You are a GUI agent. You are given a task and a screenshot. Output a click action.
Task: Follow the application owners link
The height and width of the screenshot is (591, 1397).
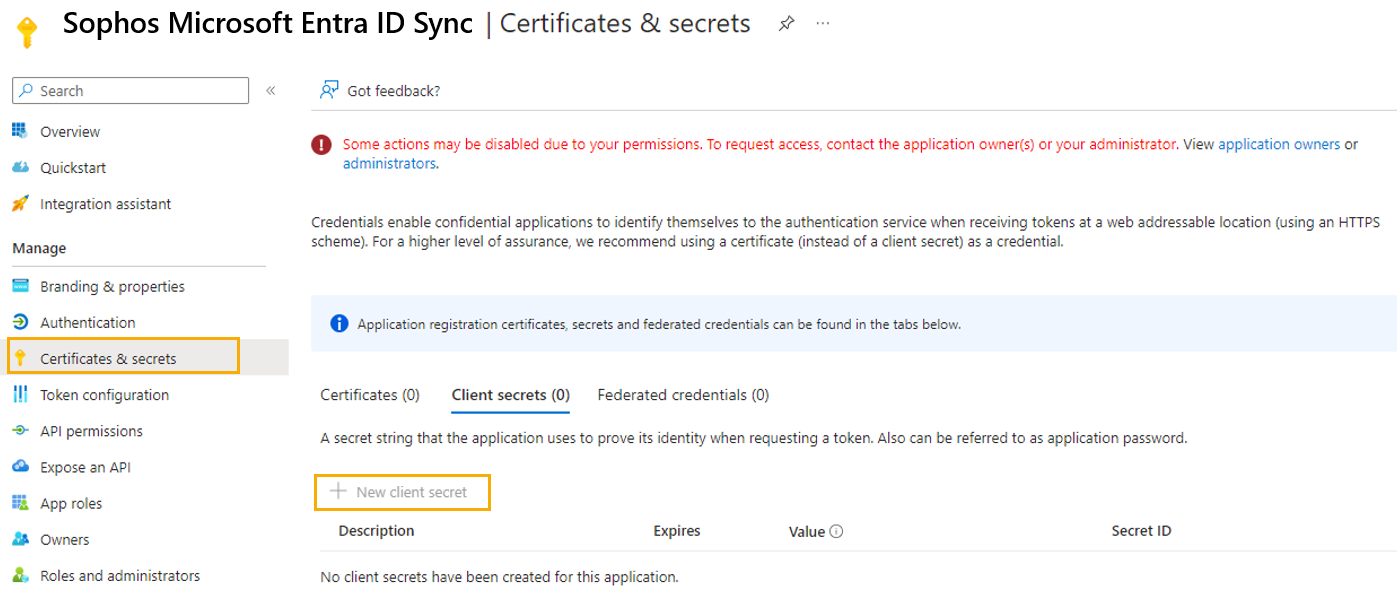coord(1279,144)
